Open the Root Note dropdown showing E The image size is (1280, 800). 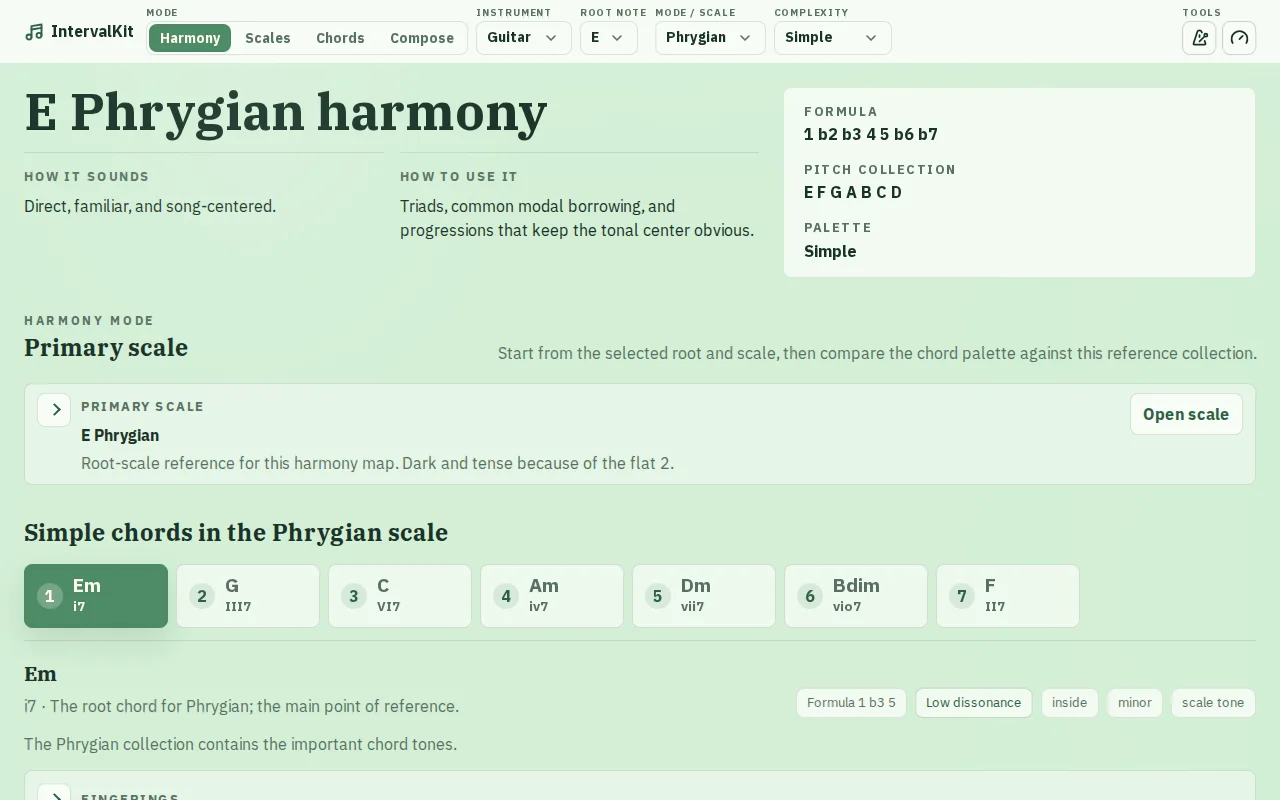click(608, 38)
